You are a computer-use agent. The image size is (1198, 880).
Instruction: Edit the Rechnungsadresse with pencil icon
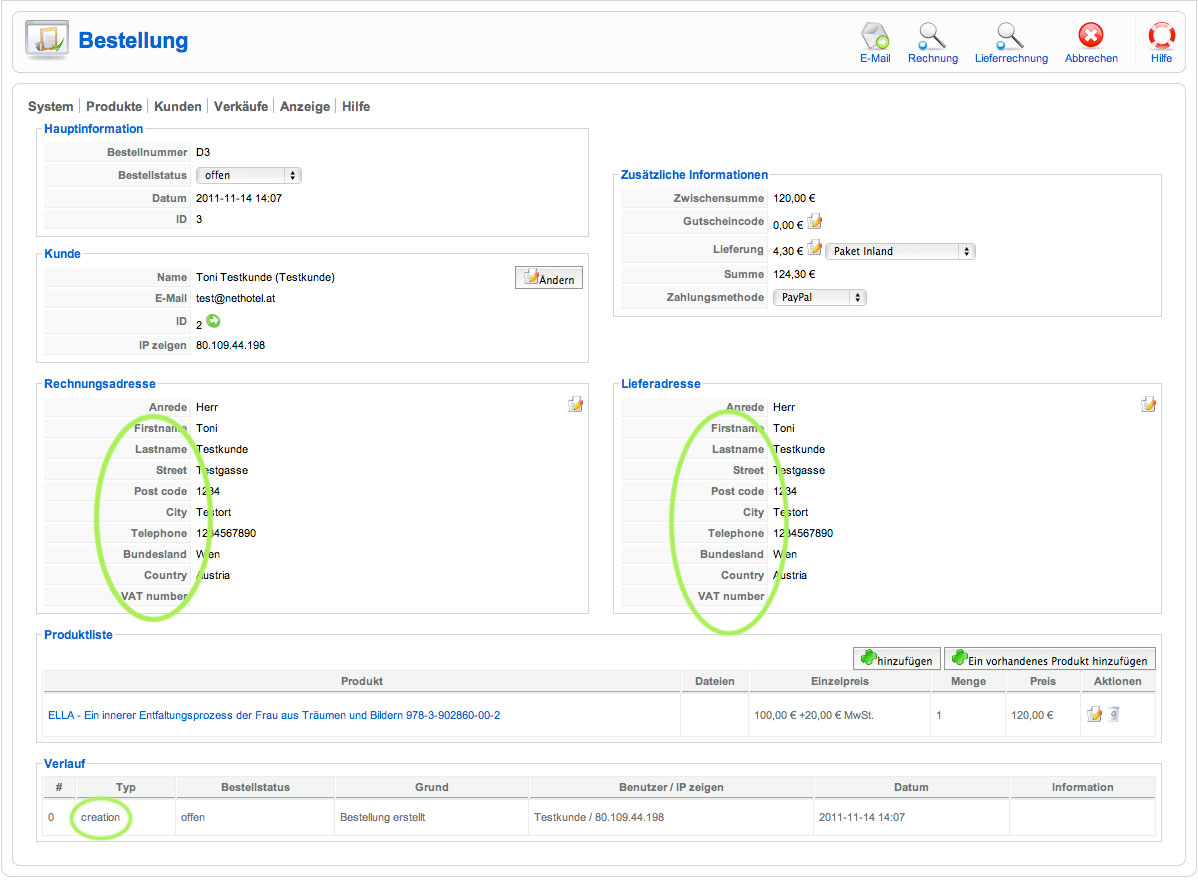[x=576, y=404]
